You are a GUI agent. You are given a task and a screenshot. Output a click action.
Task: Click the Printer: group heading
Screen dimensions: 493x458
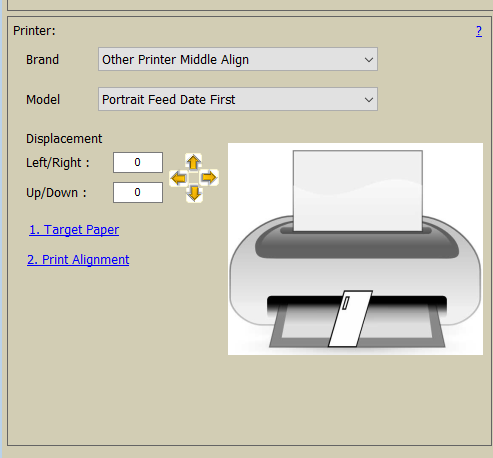(34, 31)
